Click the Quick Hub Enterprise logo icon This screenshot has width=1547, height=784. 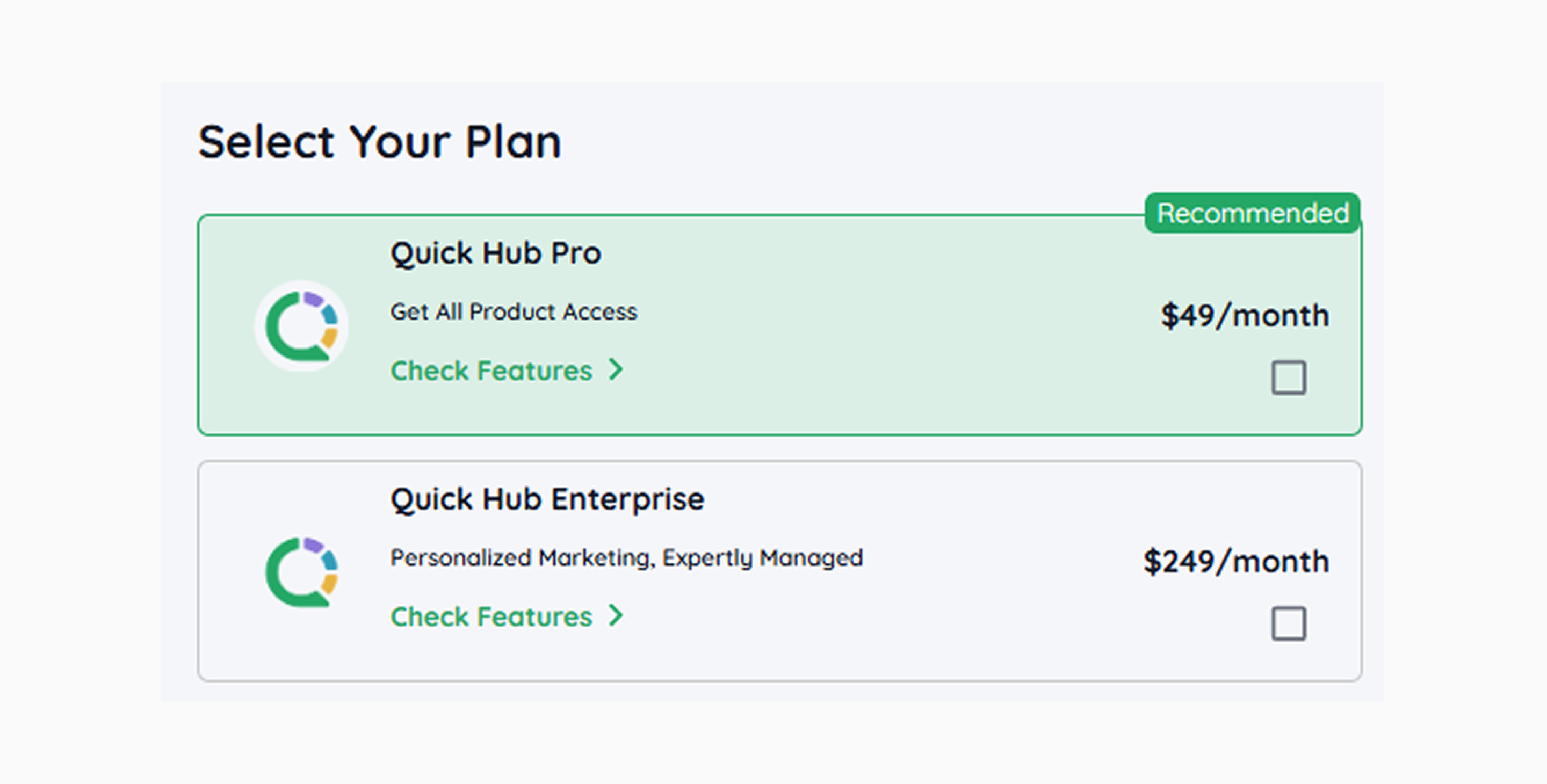click(x=301, y=572)
